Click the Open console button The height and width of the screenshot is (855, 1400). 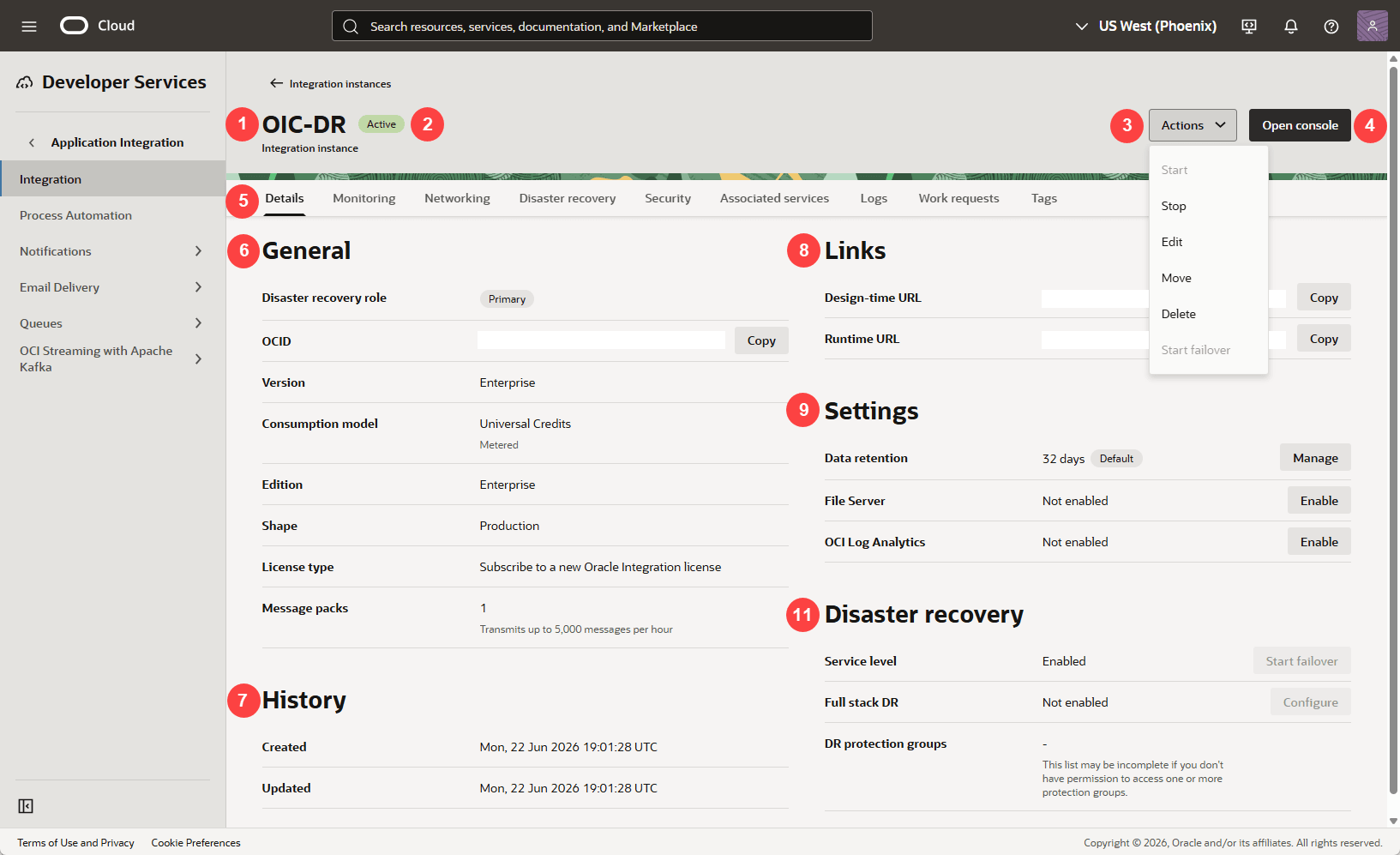1300,125
